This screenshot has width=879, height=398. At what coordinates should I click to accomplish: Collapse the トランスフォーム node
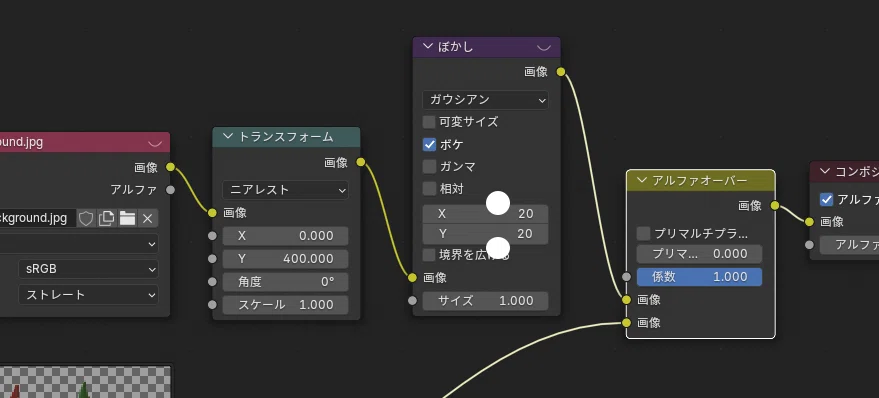[228, 136]
